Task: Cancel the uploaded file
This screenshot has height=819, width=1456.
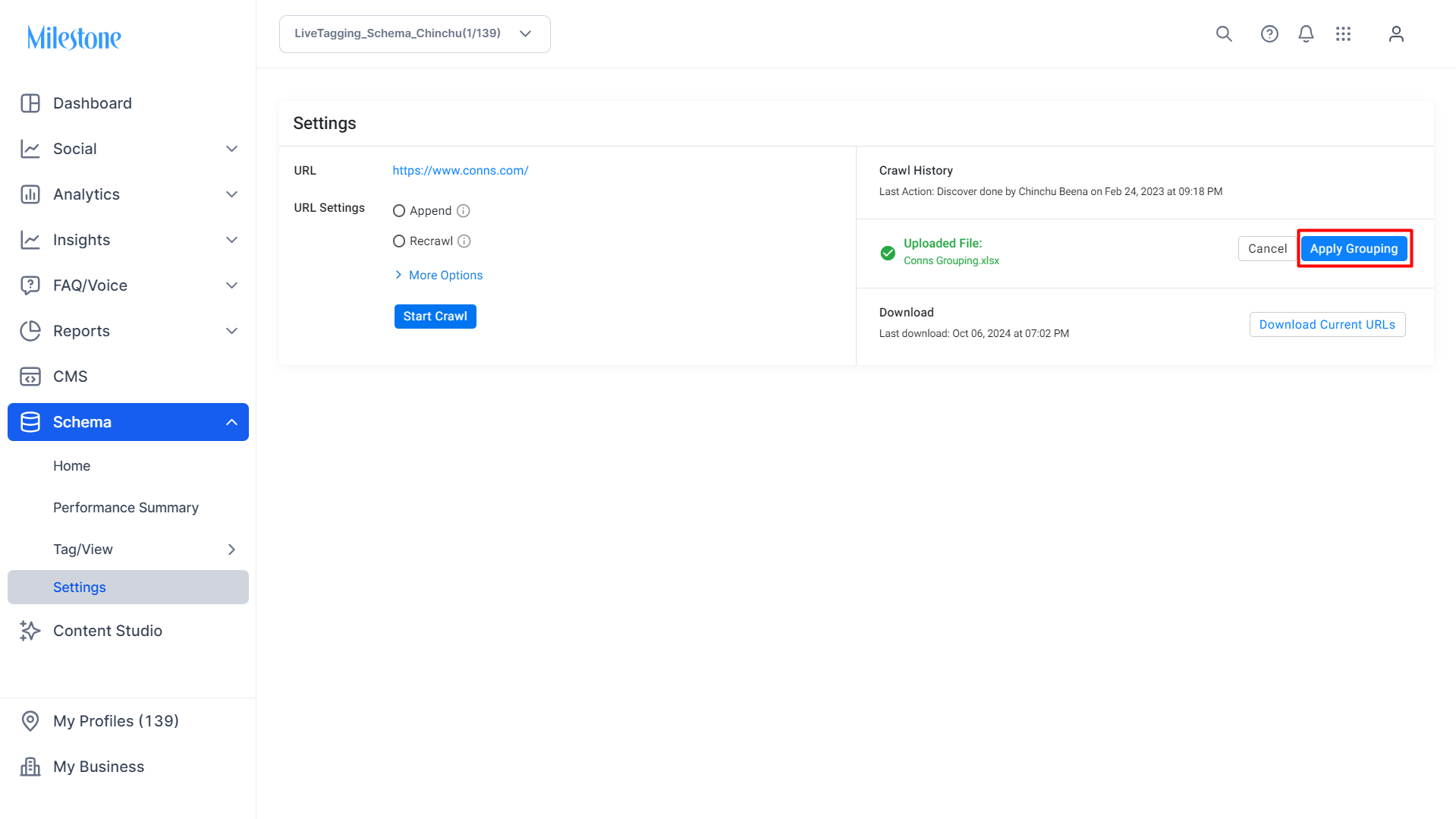Action: 1267,249
